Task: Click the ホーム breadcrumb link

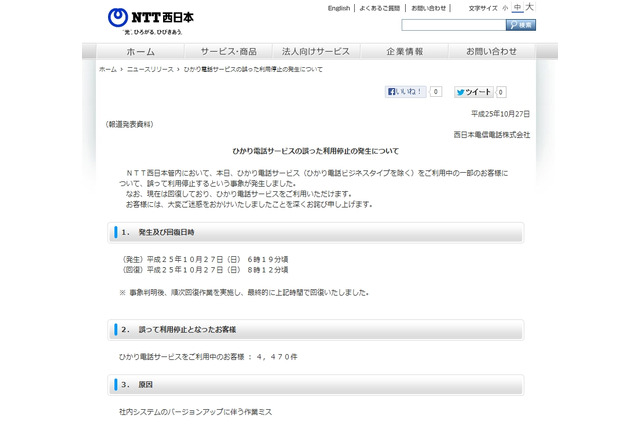Action: (108, 69)
